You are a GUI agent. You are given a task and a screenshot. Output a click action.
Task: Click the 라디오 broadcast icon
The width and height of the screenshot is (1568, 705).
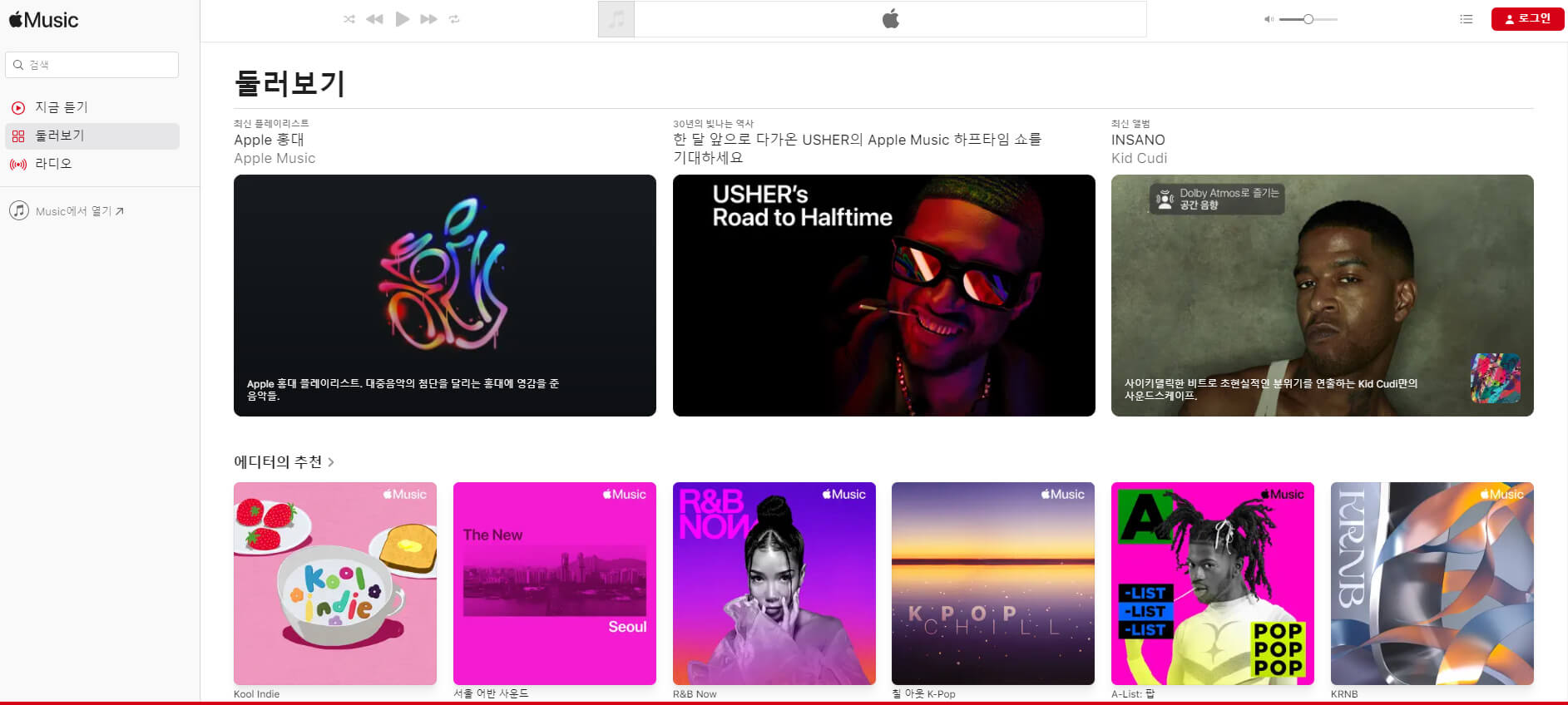coord(18,165)
